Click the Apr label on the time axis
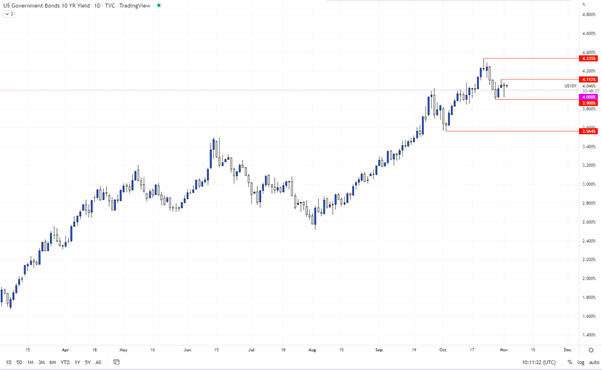This screenshot has width=602, height=370. point(65,350)
